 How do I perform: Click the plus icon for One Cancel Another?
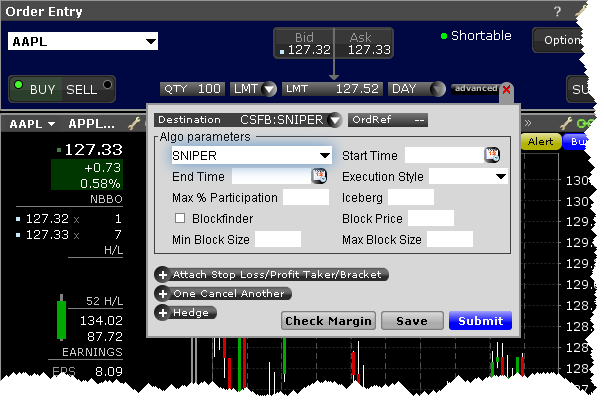[x=162, y=293]
